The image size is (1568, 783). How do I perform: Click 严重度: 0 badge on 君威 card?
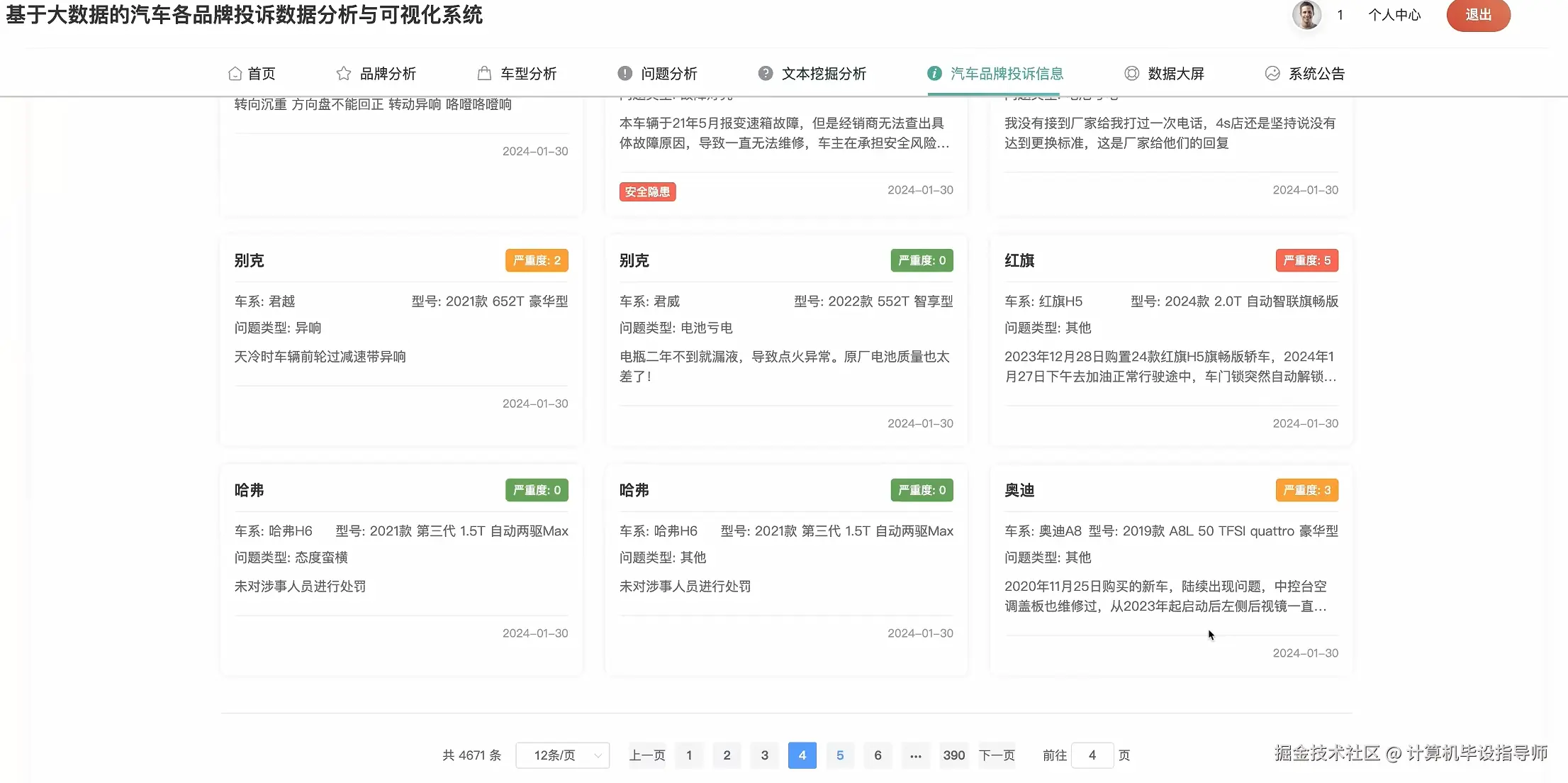(922, 260)
